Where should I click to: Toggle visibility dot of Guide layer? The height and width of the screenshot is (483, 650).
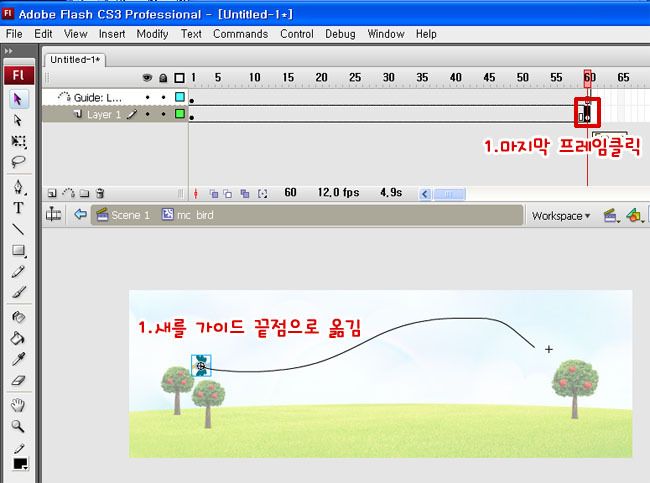148,97
